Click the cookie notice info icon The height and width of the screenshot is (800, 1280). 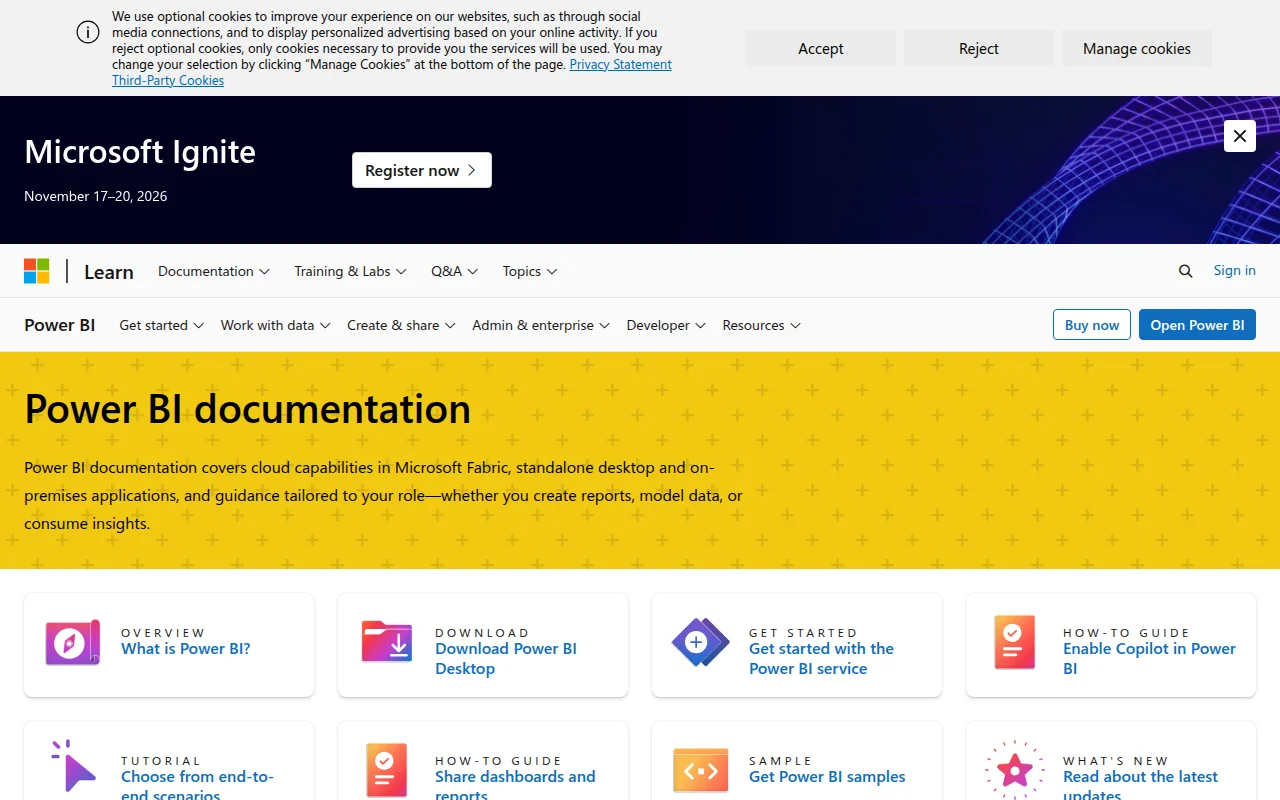click(88, 32)
